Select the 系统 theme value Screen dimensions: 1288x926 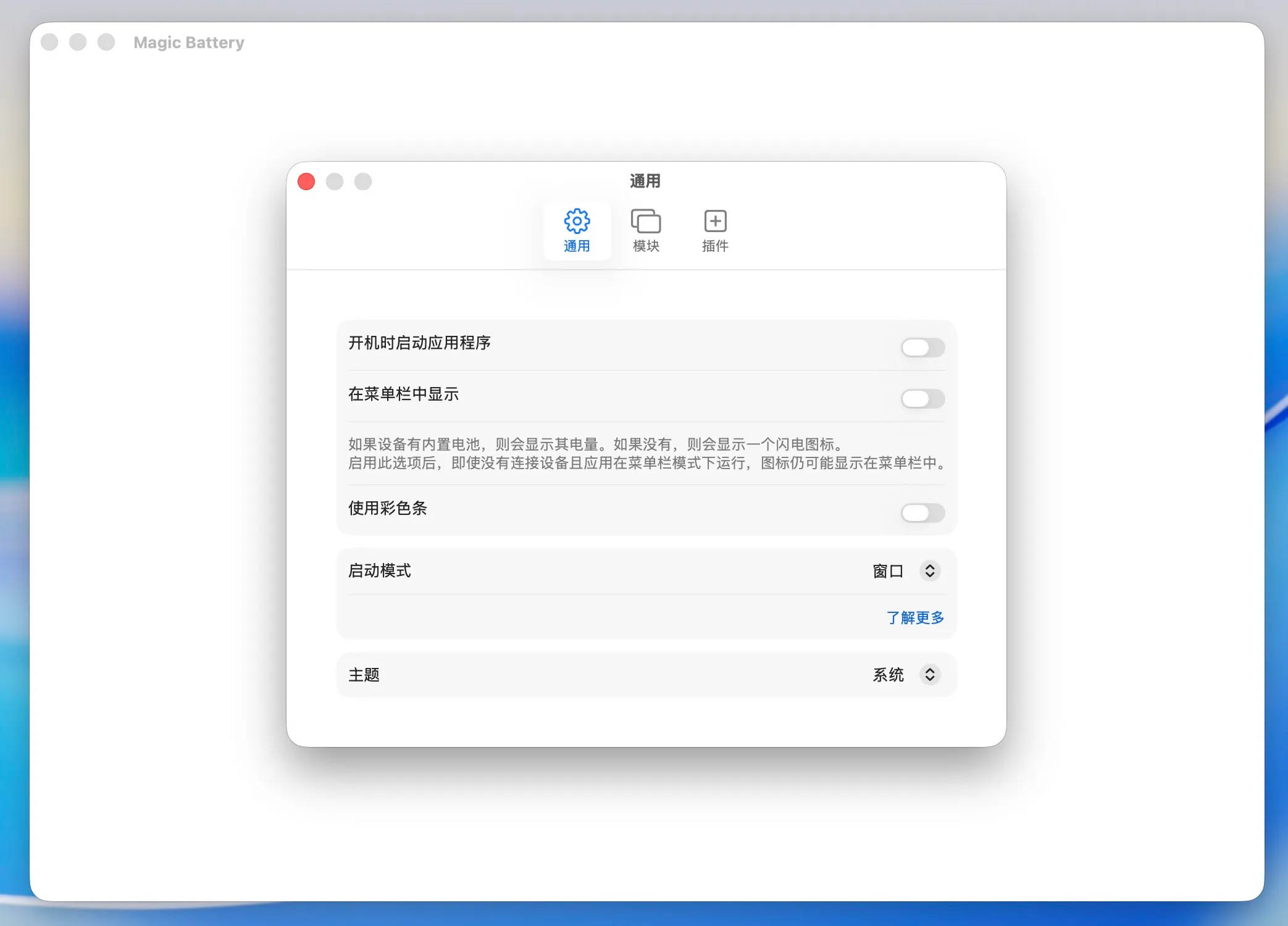[888, 675]
